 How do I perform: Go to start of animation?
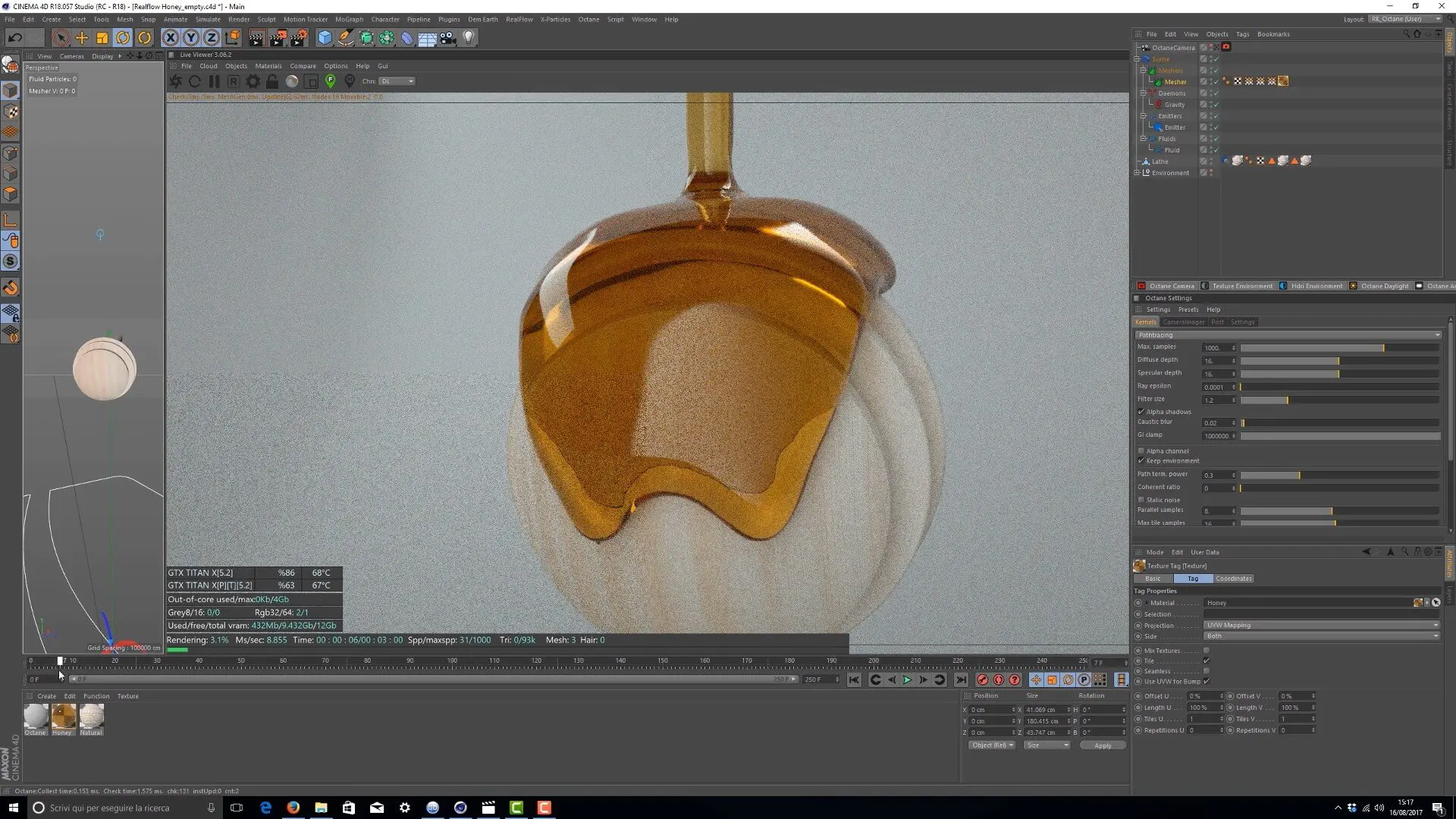[x=855, y=680]
